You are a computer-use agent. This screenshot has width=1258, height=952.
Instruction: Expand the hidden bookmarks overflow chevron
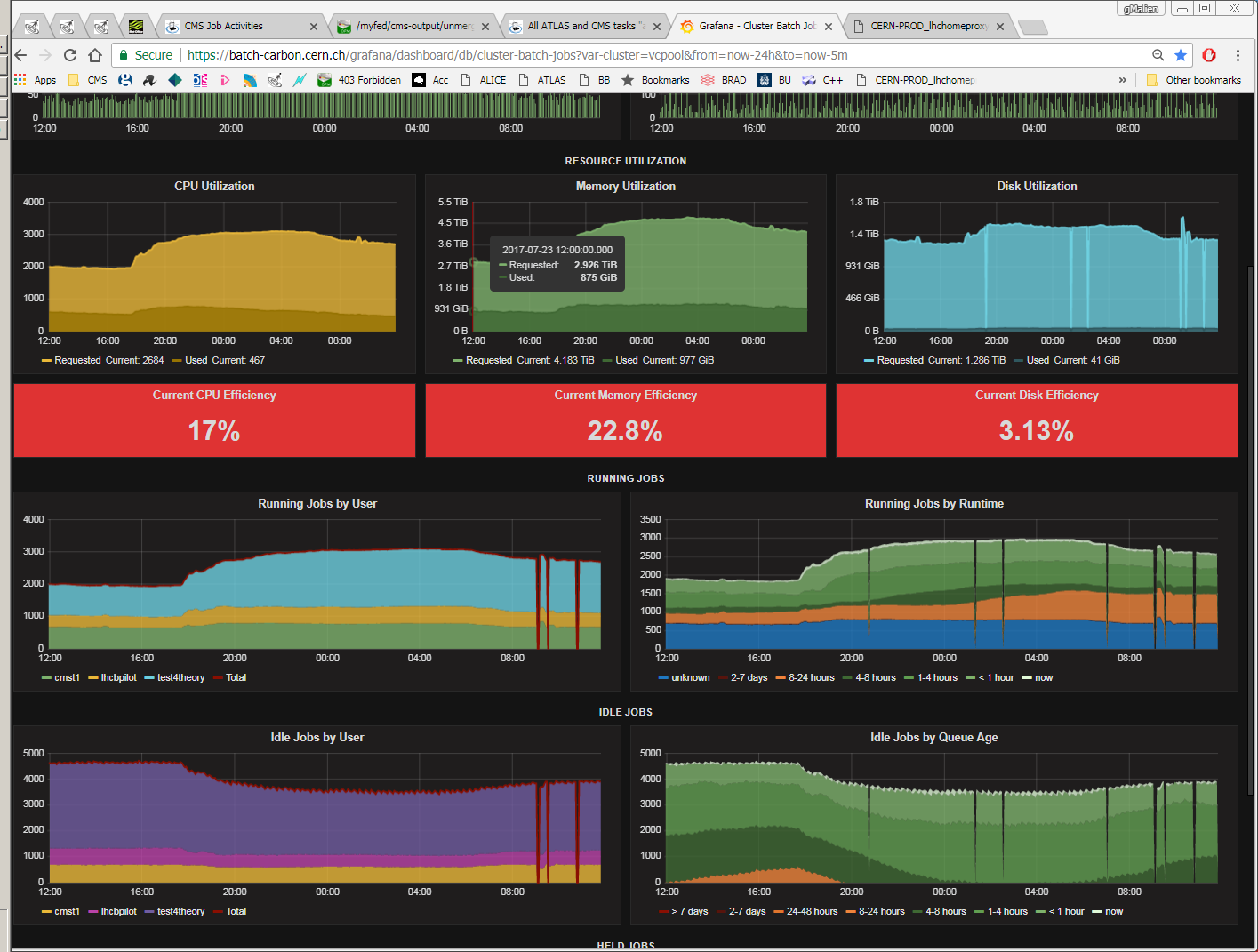click(1122, 80)
